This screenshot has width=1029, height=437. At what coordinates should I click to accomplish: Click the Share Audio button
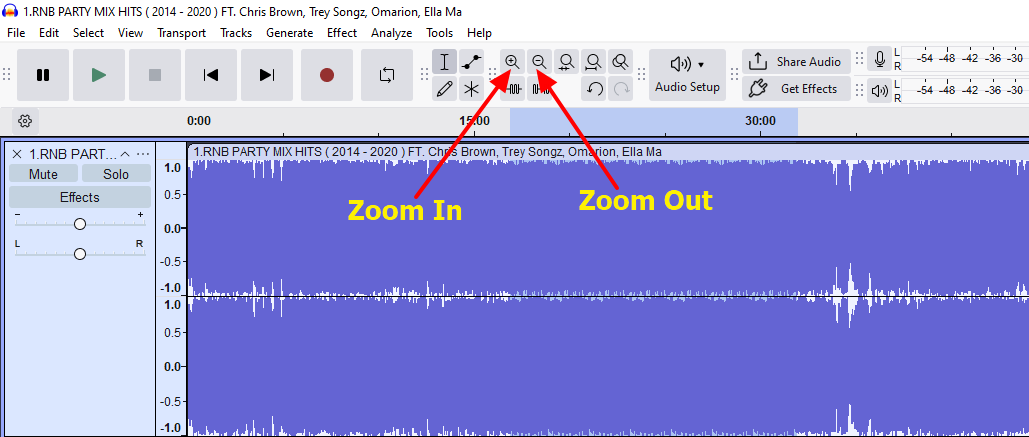pyautogui.click(x=797, y=62)
